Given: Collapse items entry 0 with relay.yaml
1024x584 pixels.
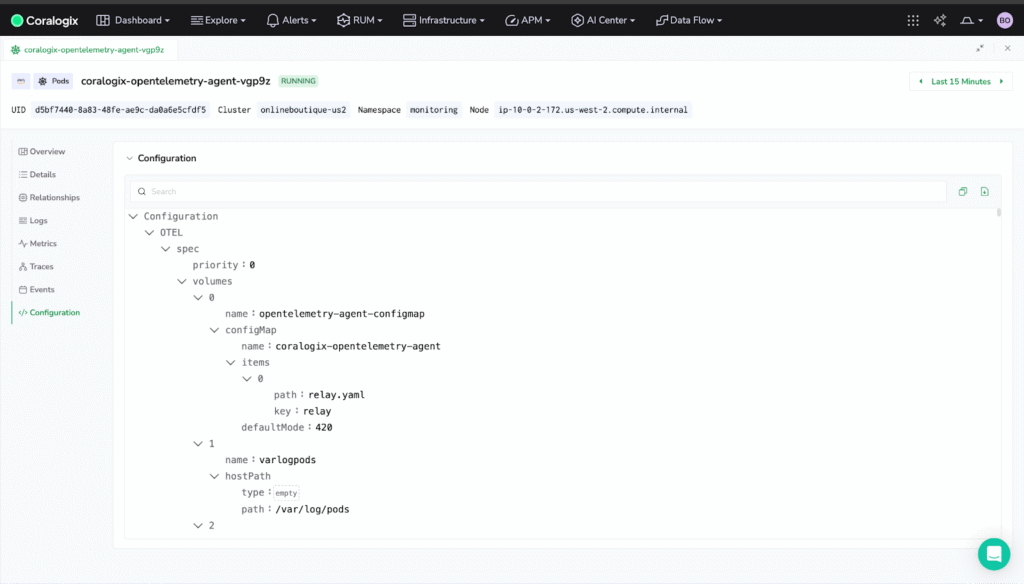Looking at the screenshot, I should pos(247,379).
